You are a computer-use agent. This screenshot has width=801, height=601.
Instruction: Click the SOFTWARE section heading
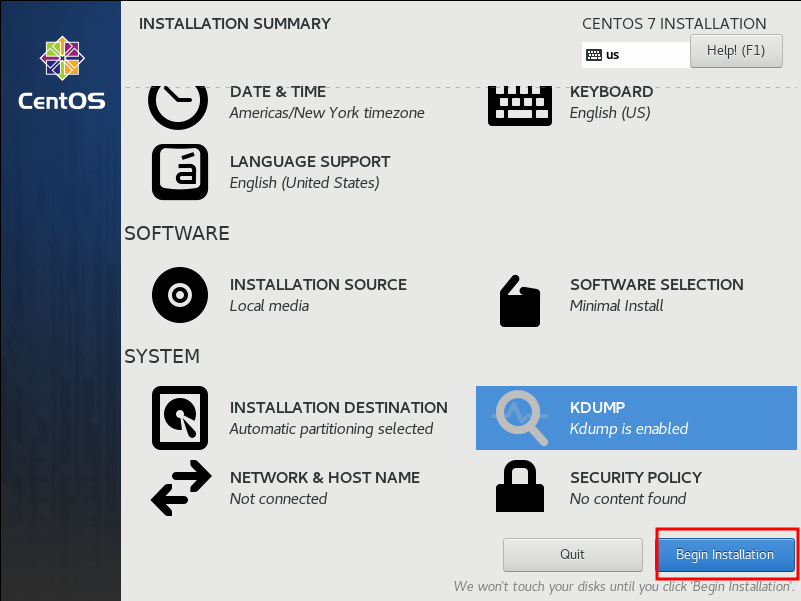coord(177,234)
